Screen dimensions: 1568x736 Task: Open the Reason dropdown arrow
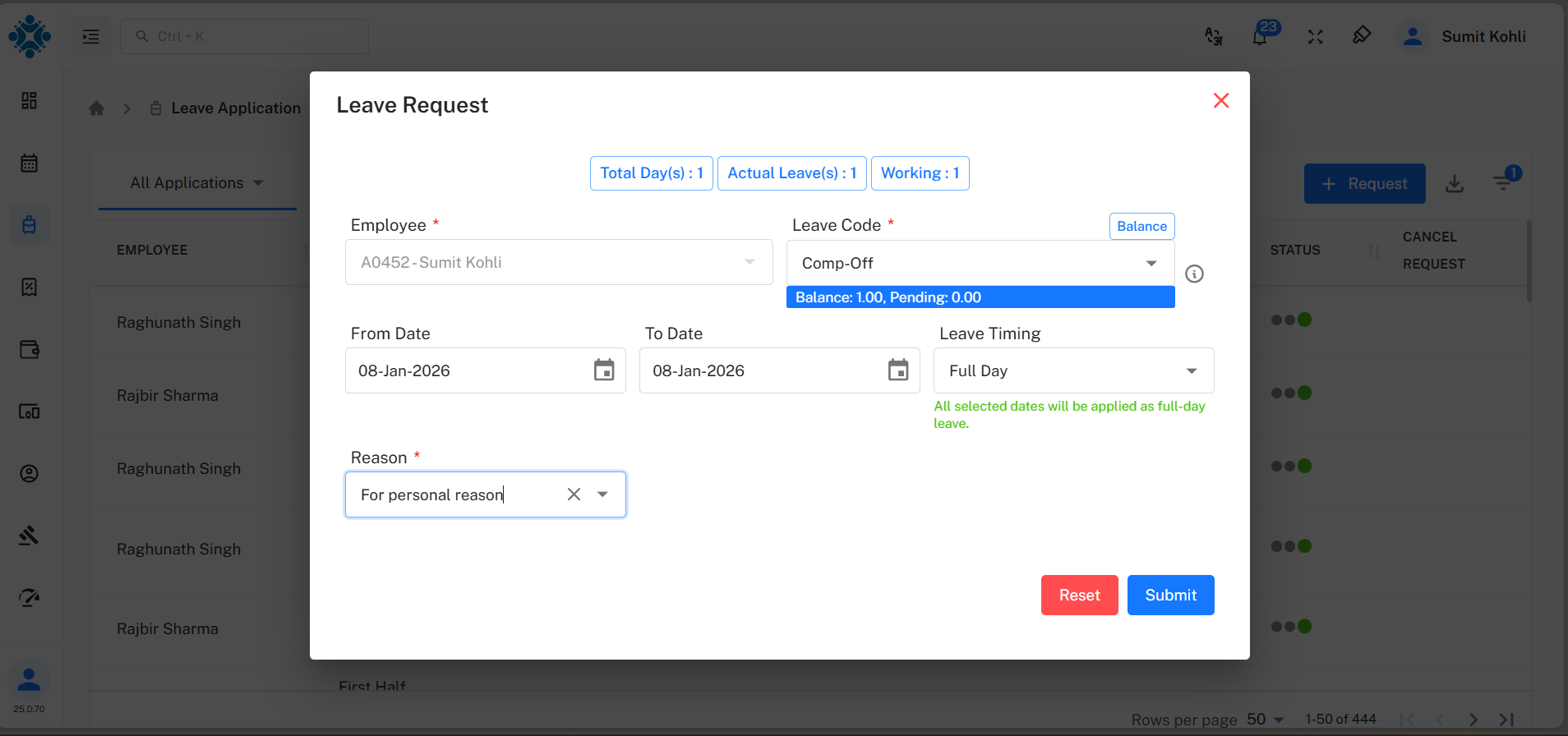602,494
